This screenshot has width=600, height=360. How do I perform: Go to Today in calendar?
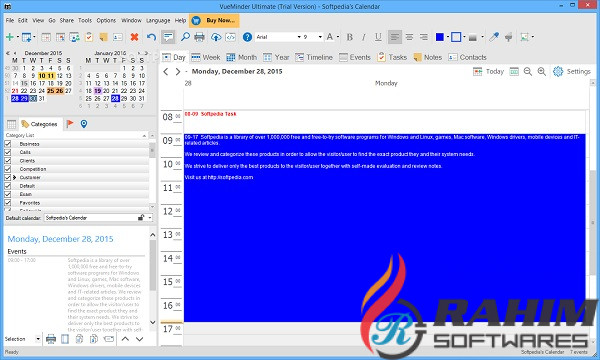[489, 72]
